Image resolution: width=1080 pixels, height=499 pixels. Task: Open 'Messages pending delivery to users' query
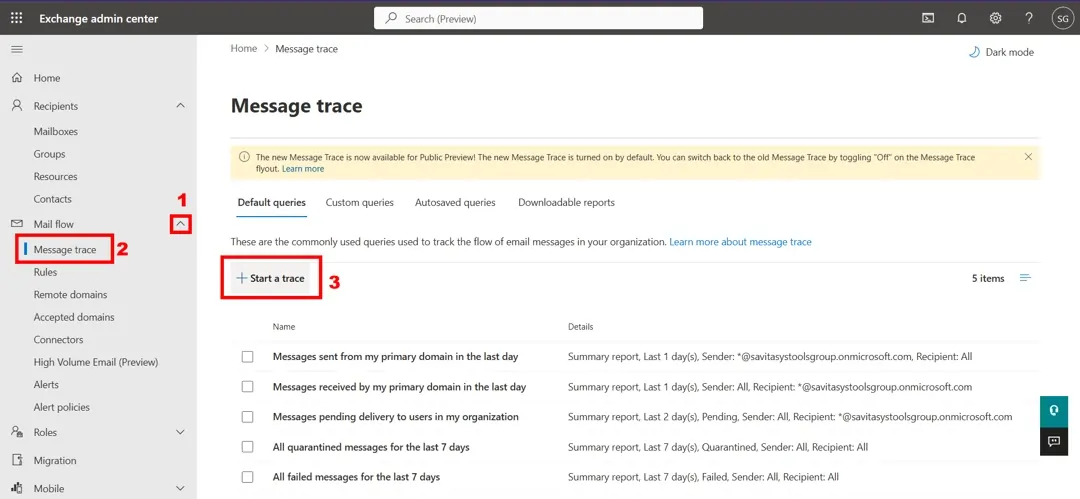pyautogui.click(x=395, y=417)
